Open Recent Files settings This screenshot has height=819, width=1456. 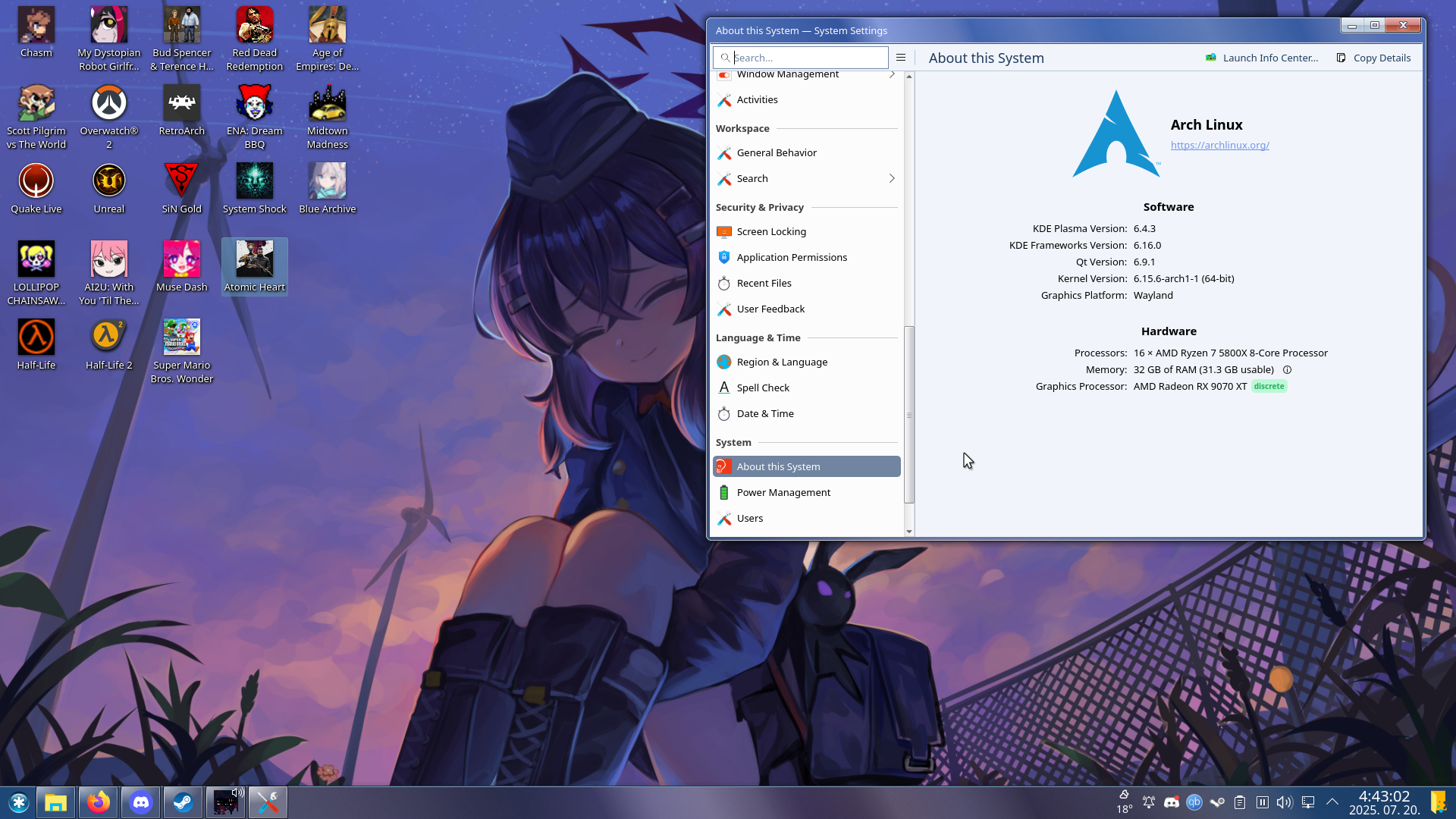click(x=807, y=283)
